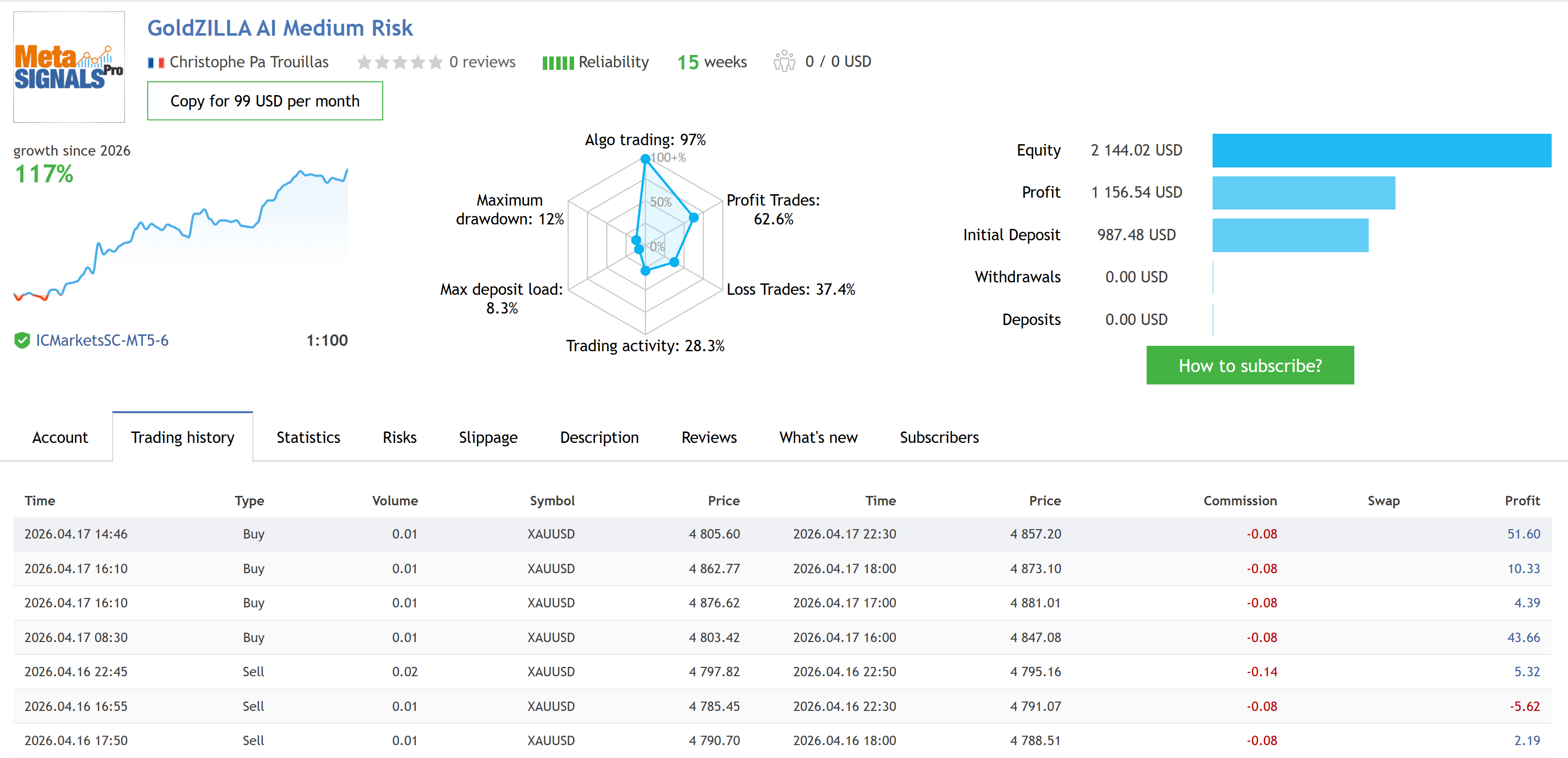This screenshot has height=758, width=1568.
Task: Click the subscribers people icon
Action: click(784, 61)
